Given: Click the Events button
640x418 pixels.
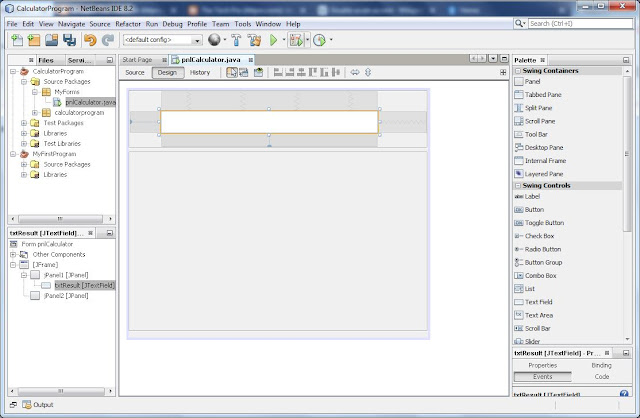Looking at the screenshot, I should pos(542,377).
